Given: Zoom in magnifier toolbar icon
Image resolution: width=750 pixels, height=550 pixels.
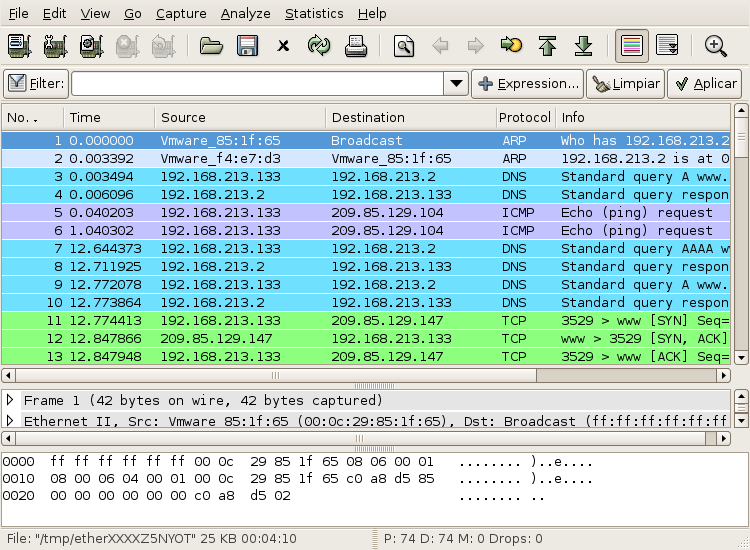Looking at the screenshot, I should click(x=716, y=46).
